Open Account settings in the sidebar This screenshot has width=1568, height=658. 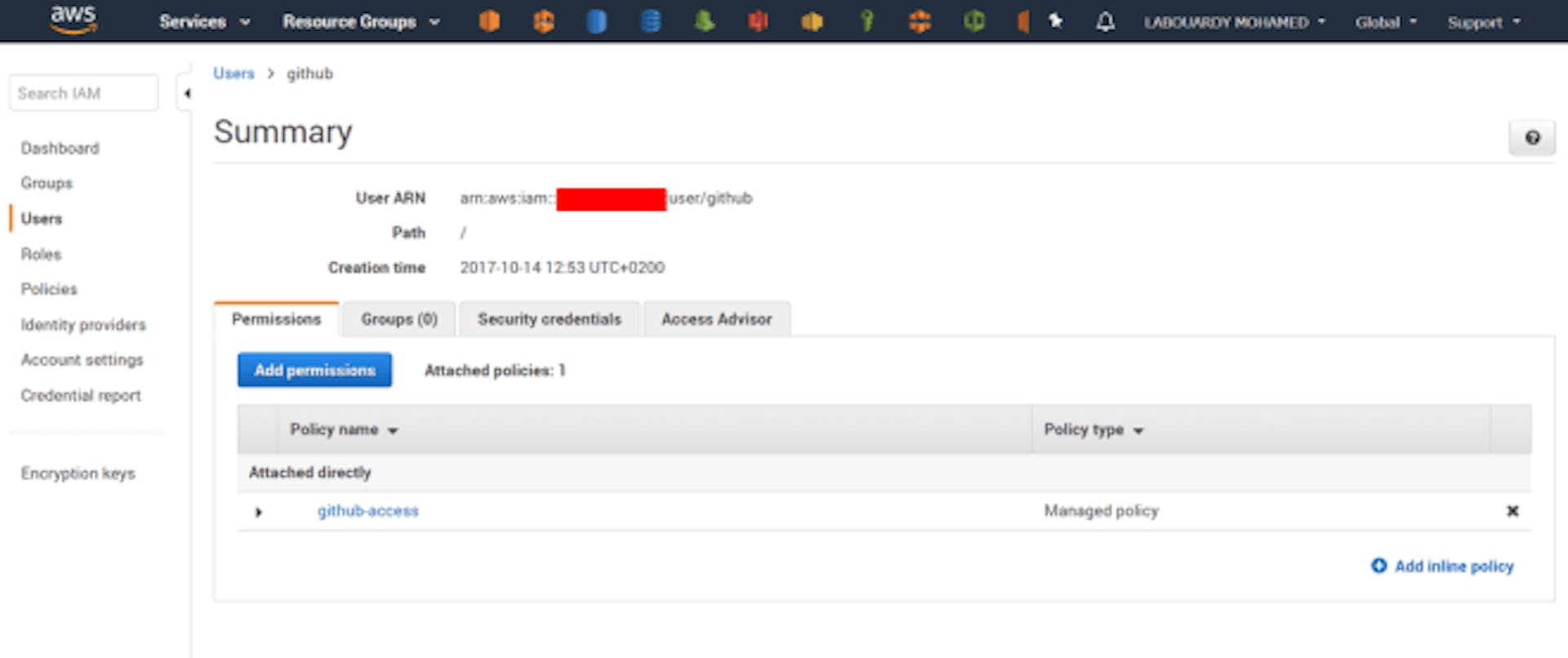click(82, 360)
